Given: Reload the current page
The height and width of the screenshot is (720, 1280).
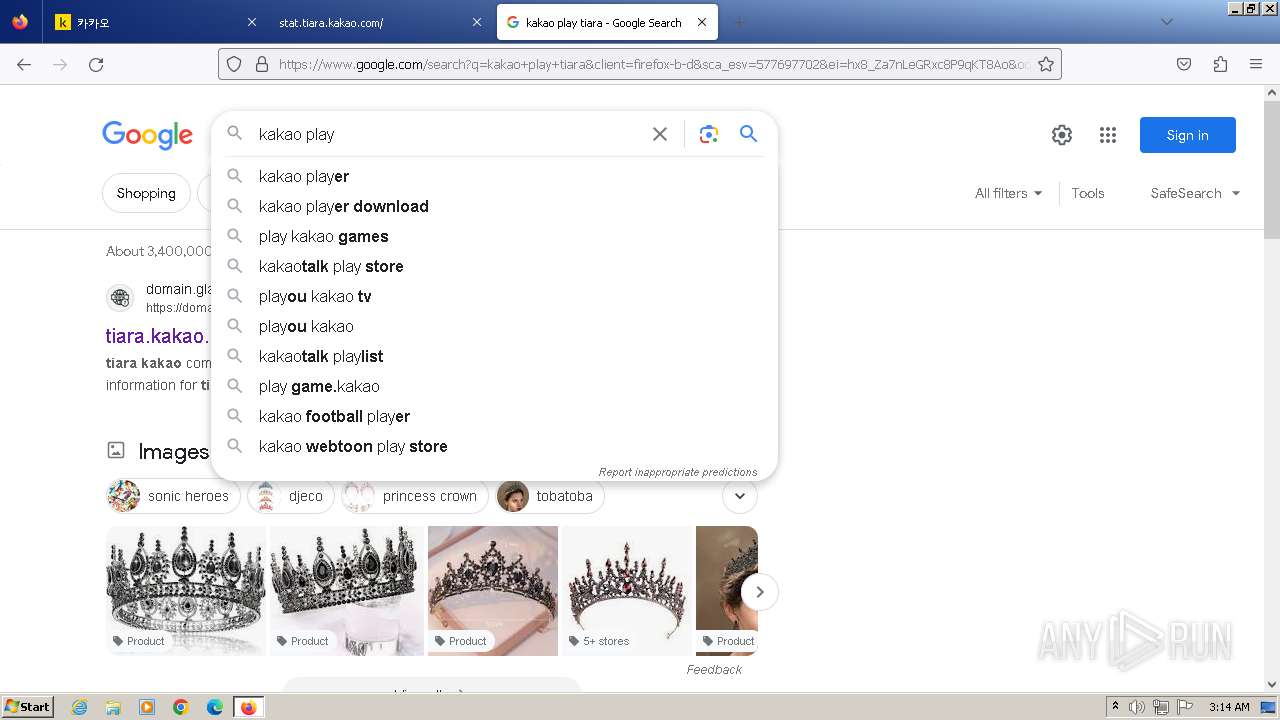Looking at the screenshot, I should click(x=96, y=64).
